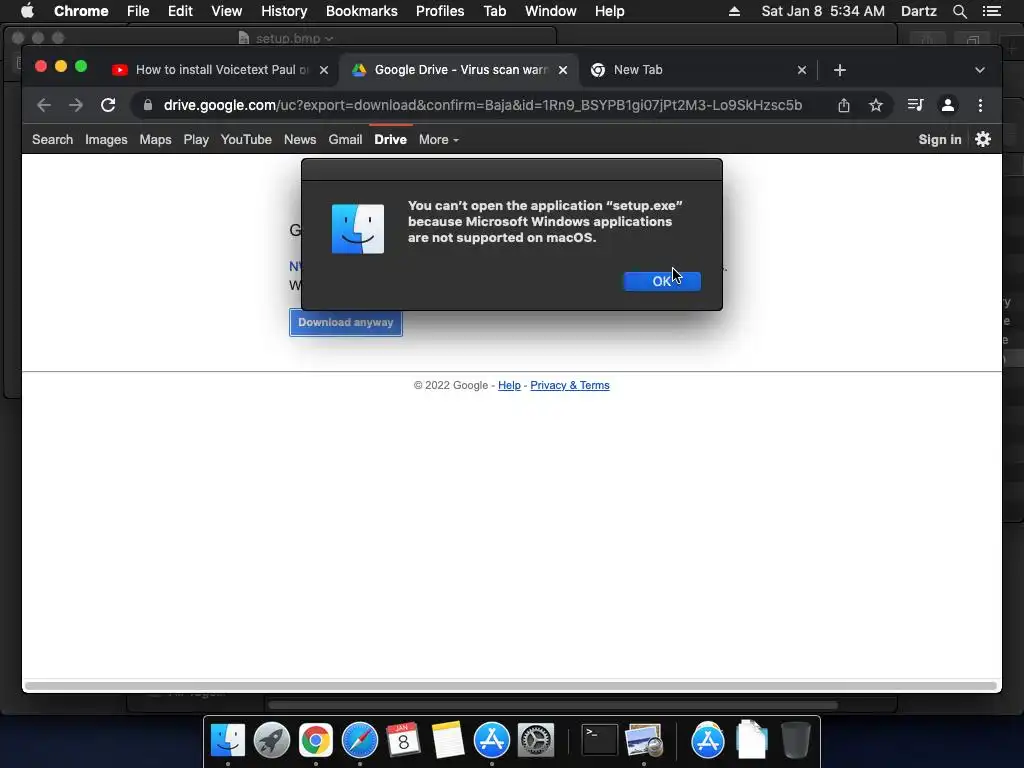Screen dimensions: 1024x768
Task: Click the Download anyway button
Action: (x=345, y=322)
